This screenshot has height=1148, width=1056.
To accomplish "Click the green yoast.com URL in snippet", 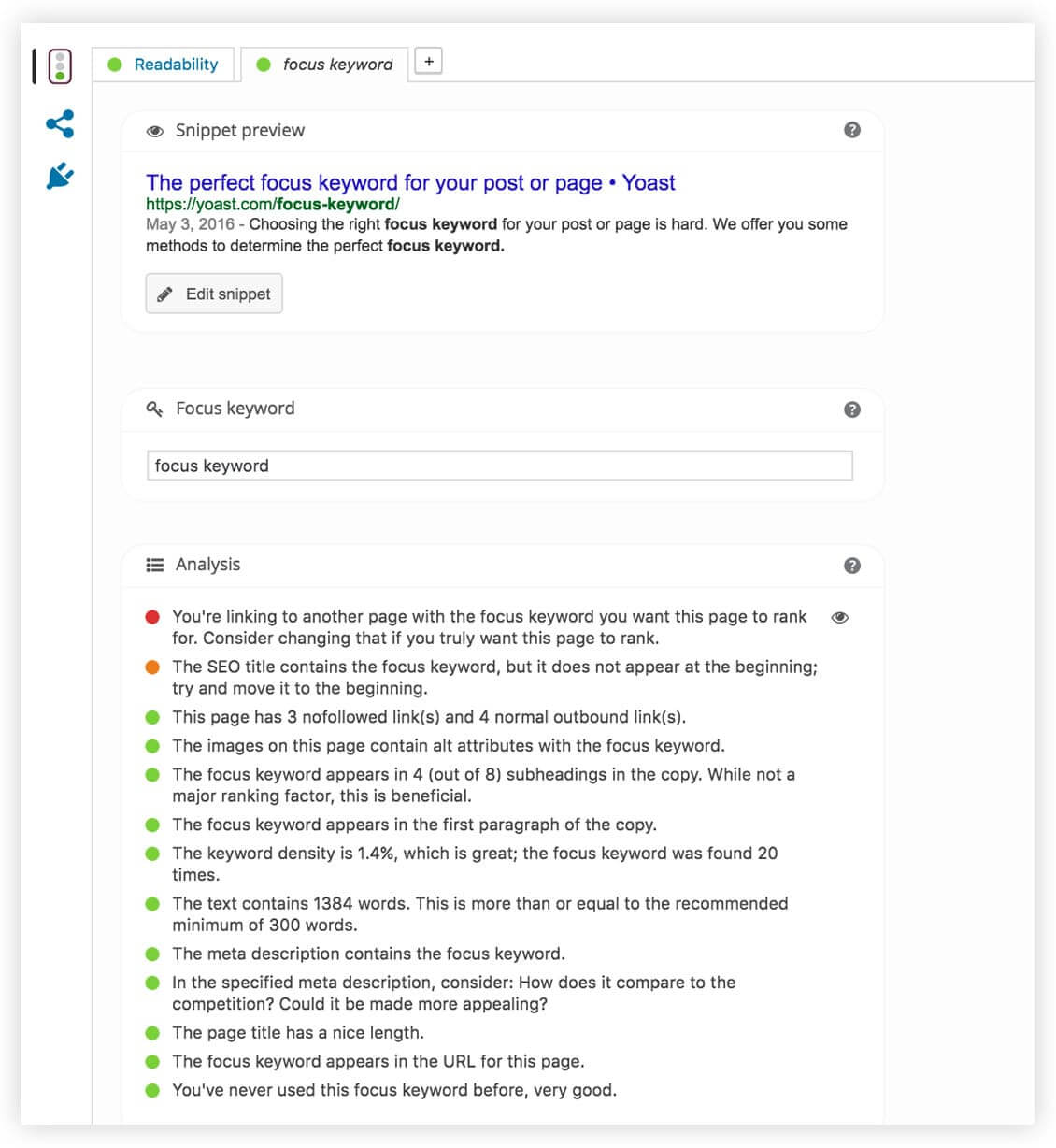I will pos(273,204).
